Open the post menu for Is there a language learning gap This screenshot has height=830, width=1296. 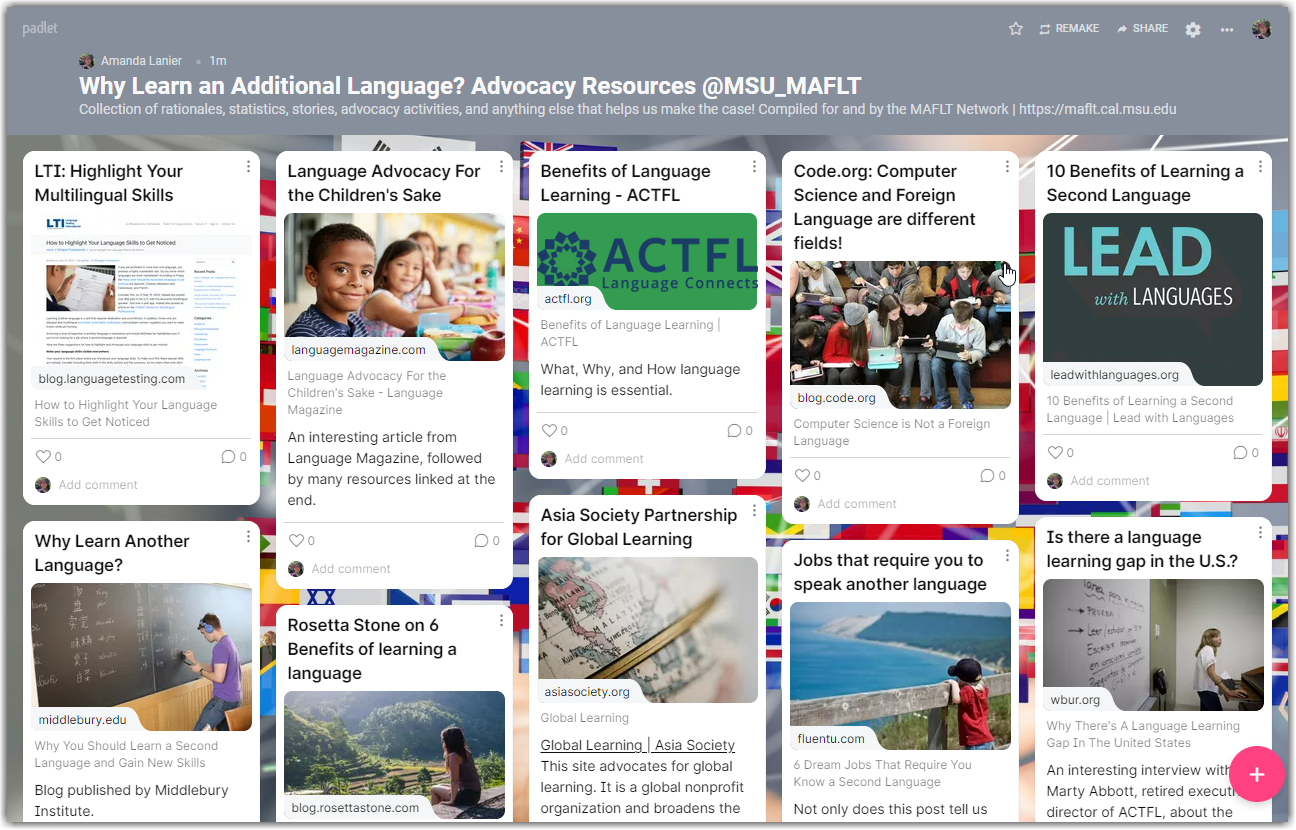tap(1260, 533)
